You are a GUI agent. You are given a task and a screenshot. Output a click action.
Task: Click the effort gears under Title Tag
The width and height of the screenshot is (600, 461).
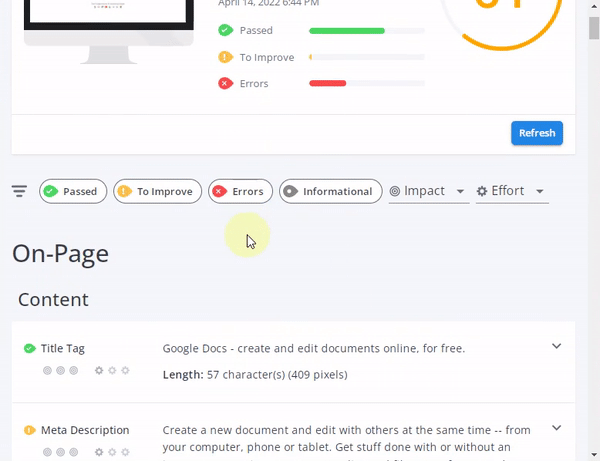point(112,370)
